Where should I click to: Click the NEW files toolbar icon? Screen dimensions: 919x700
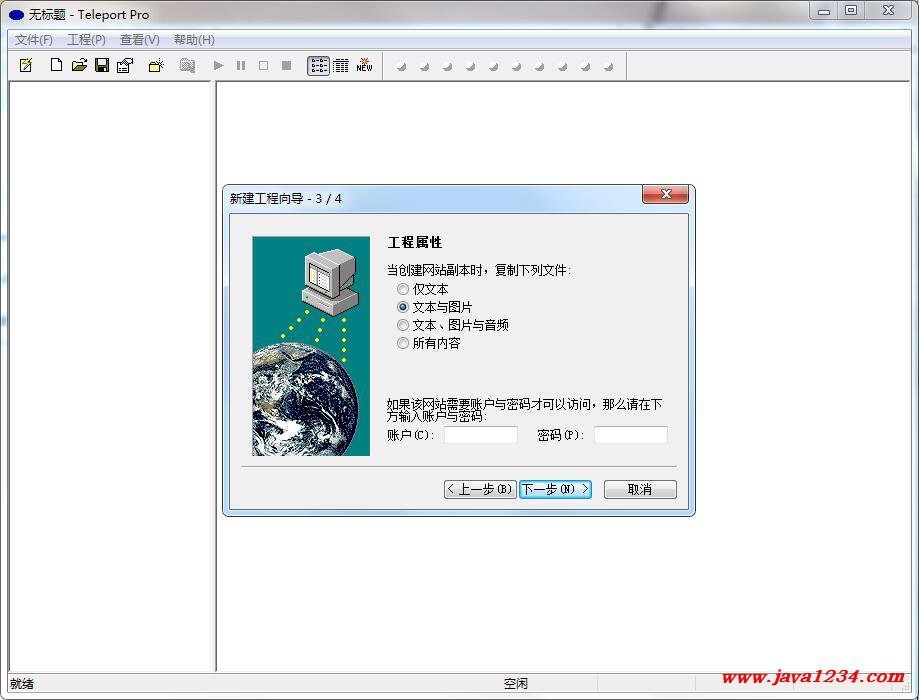[364, 65]
